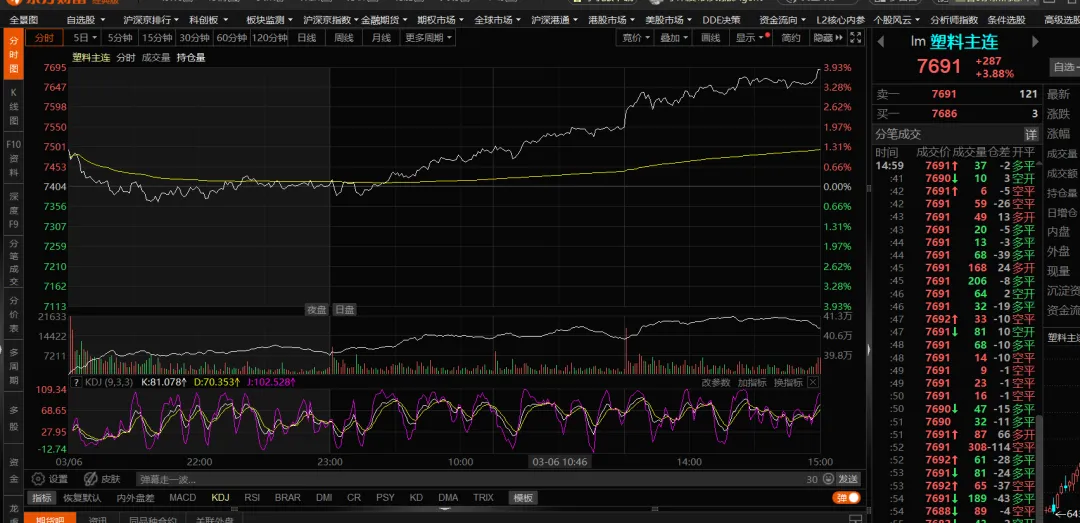This screenshot has height=523, width=1080.
Task: Open the 港股市场 dropdown menu
Action: tap(612, 20)
